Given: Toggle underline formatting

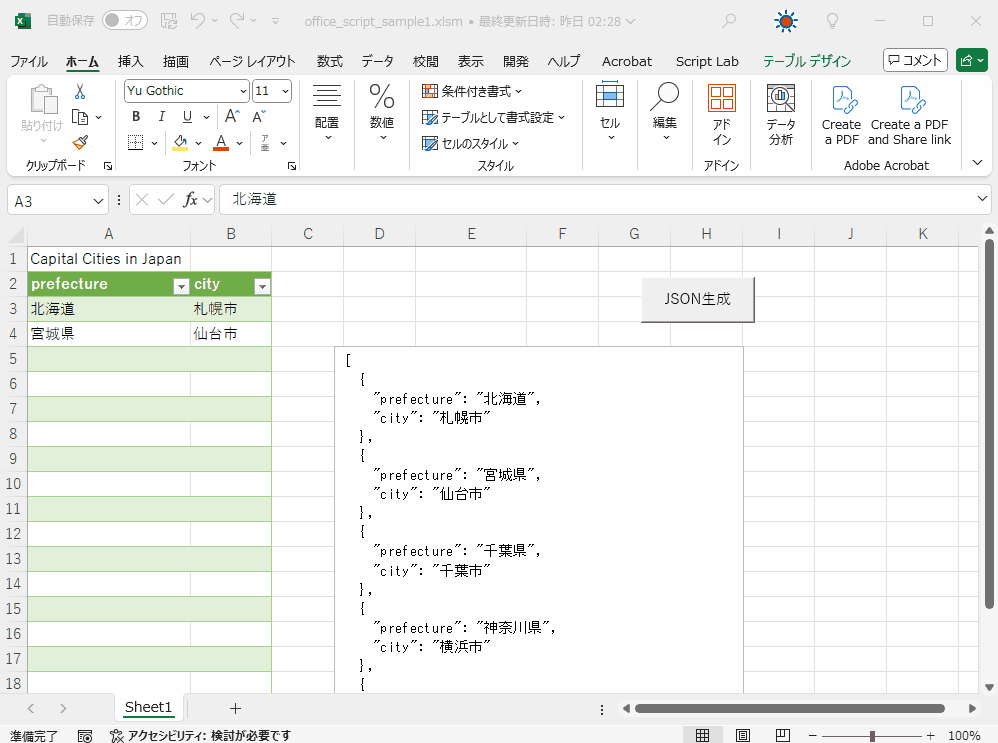Looking at the screenshot, I should 186,116.
